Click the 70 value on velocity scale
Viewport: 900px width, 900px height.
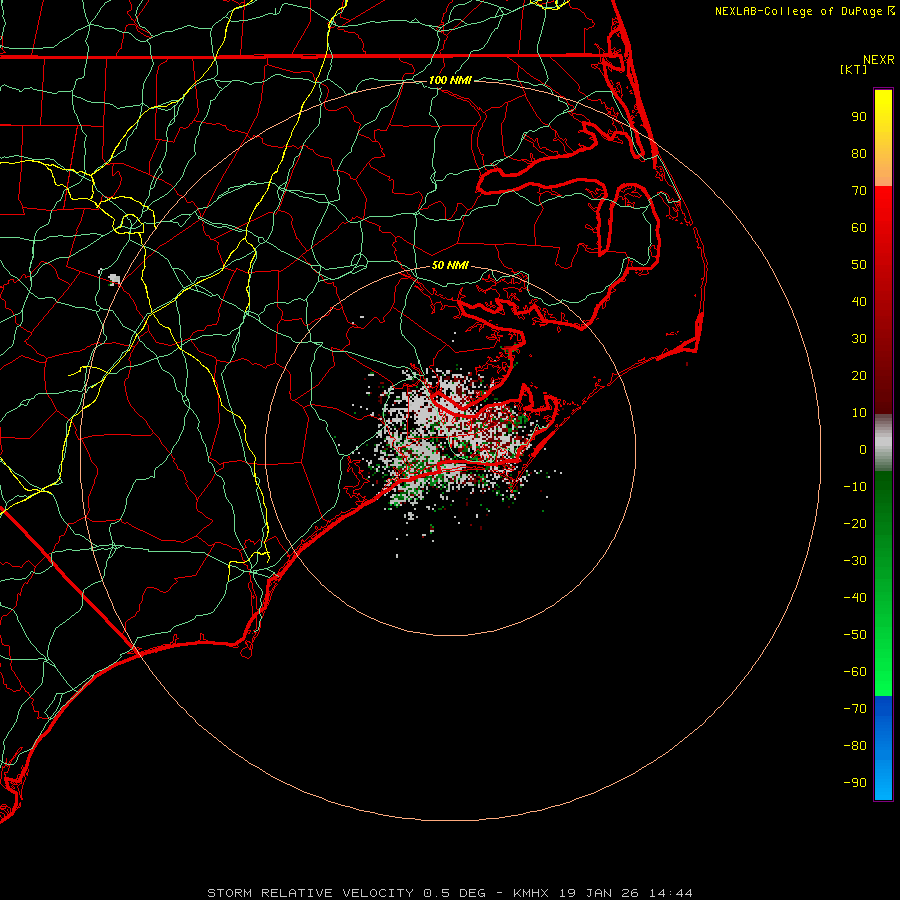tap(859, 191)
